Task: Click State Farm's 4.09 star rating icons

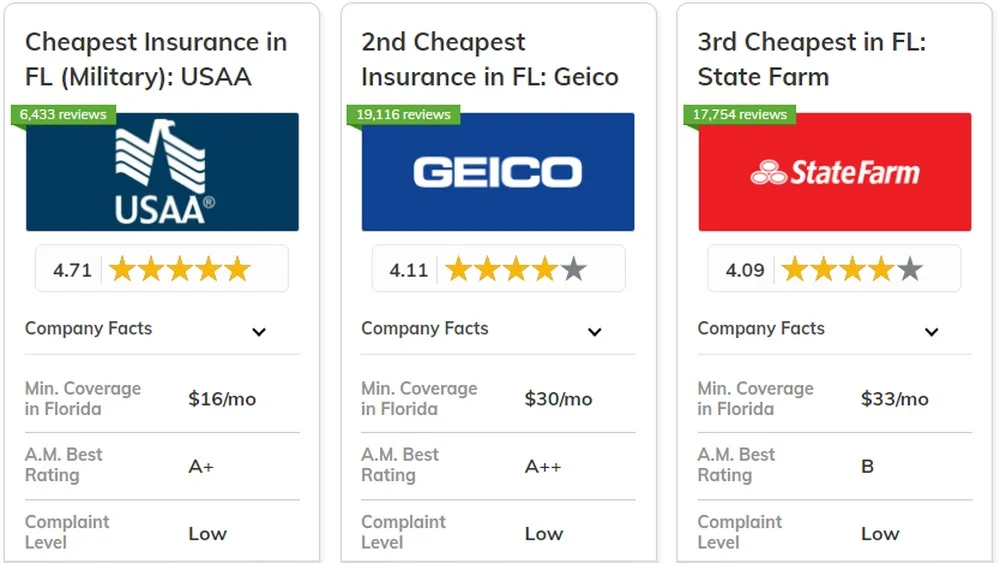Action: click(x=852, y=270)
